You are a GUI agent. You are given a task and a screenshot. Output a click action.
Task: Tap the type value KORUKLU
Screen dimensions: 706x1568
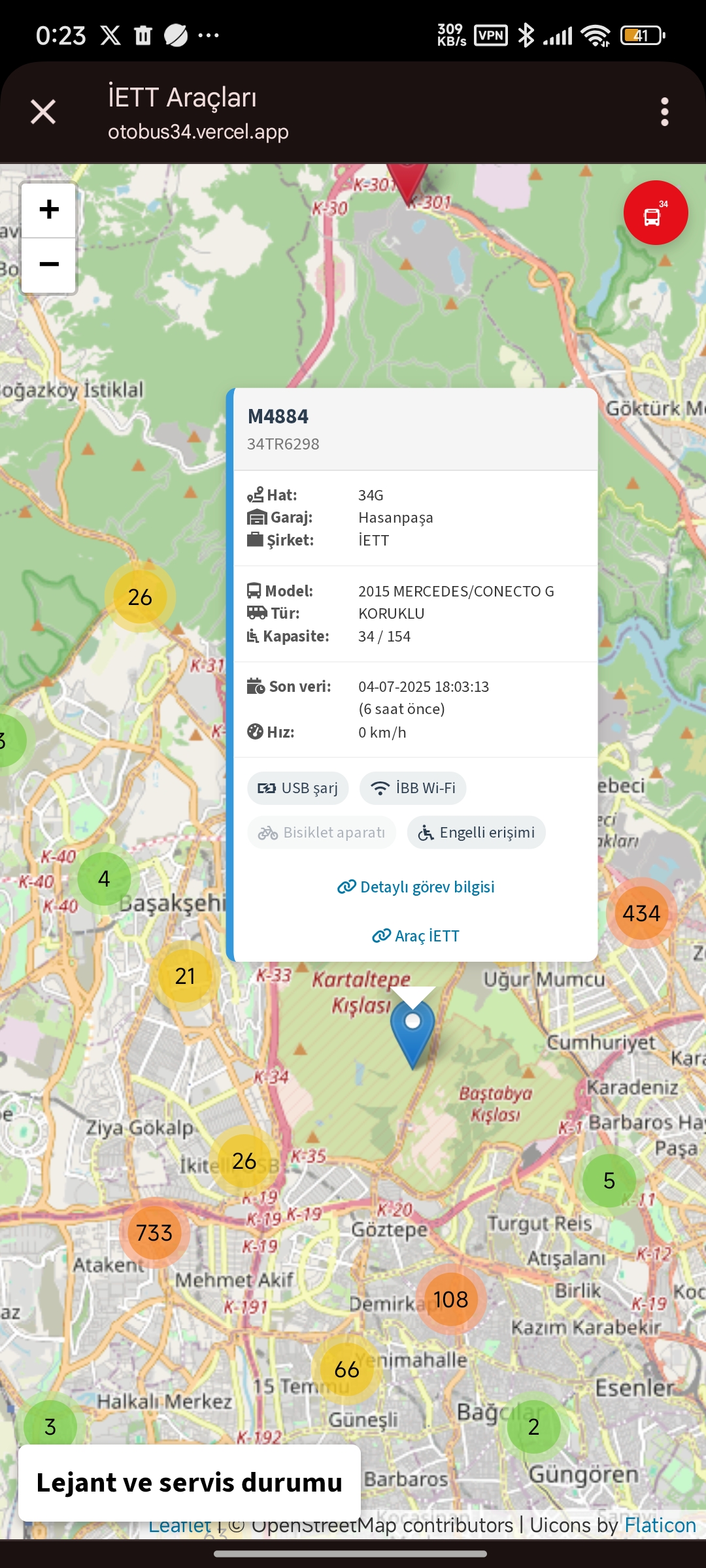(x=392, y=613)
